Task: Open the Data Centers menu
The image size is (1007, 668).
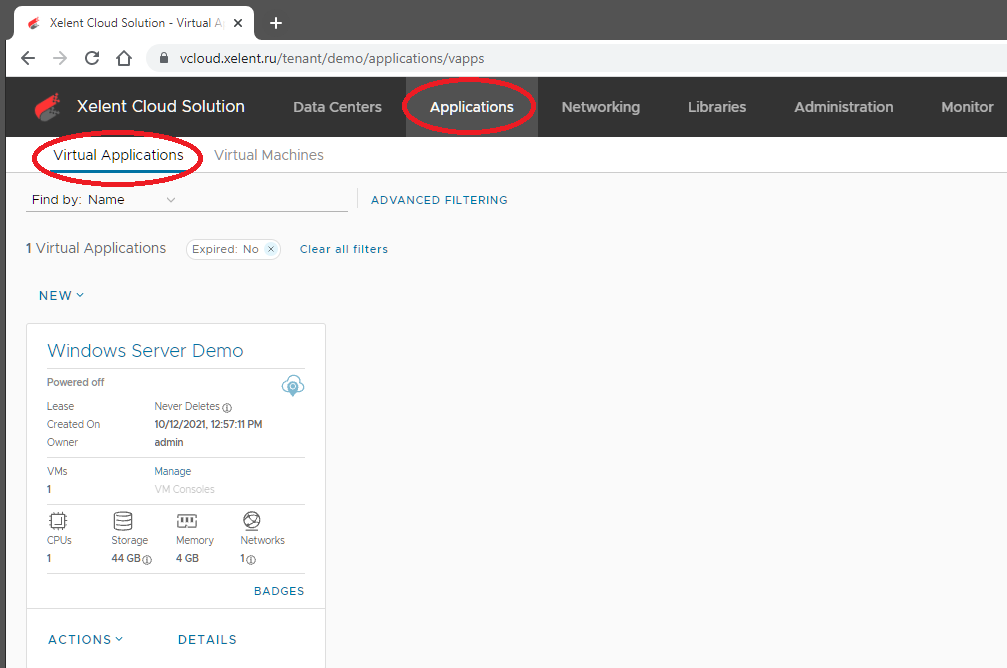Action: (337, 107)
